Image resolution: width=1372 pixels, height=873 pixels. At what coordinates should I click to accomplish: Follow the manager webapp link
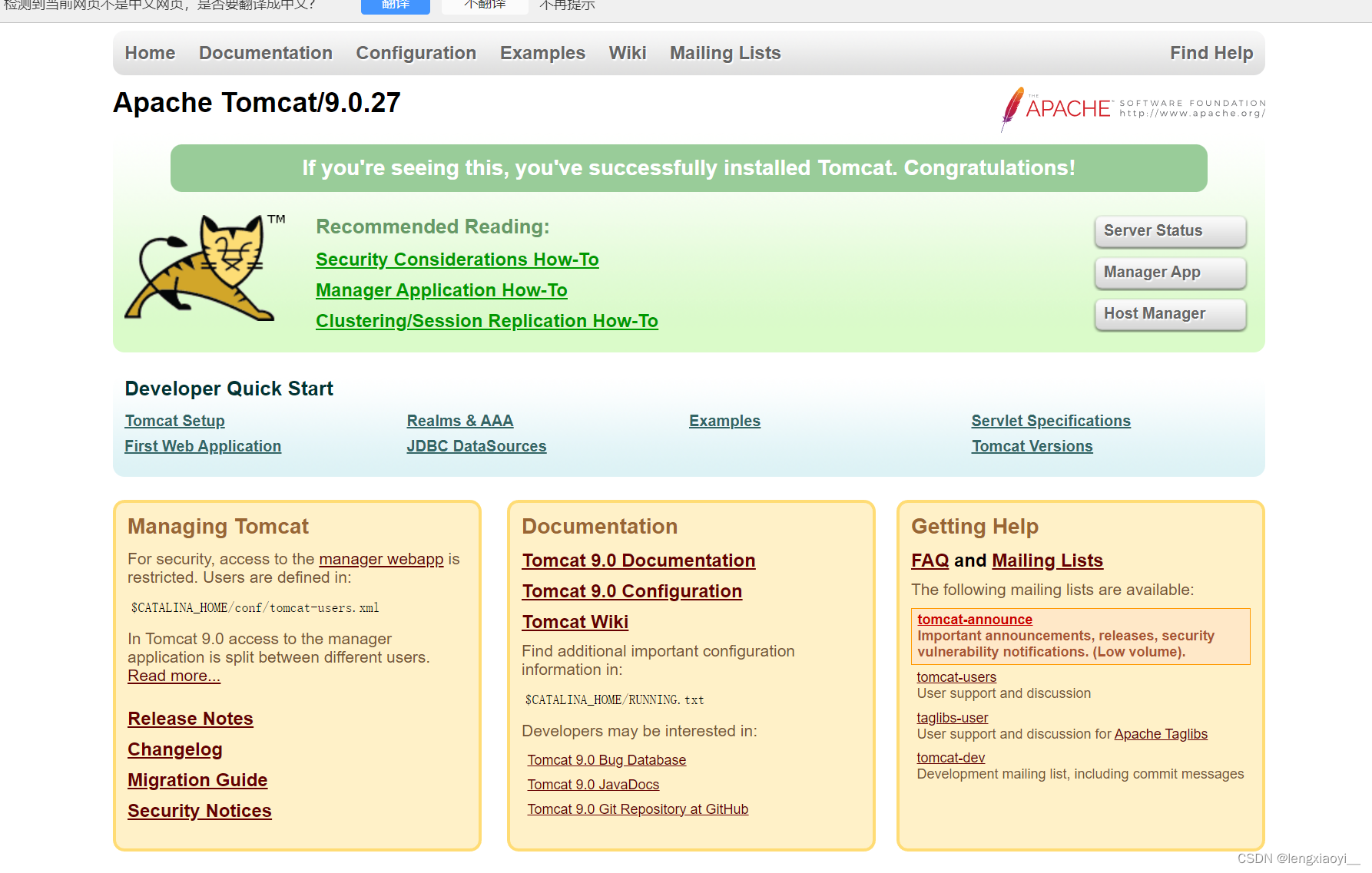click(381, 559)
